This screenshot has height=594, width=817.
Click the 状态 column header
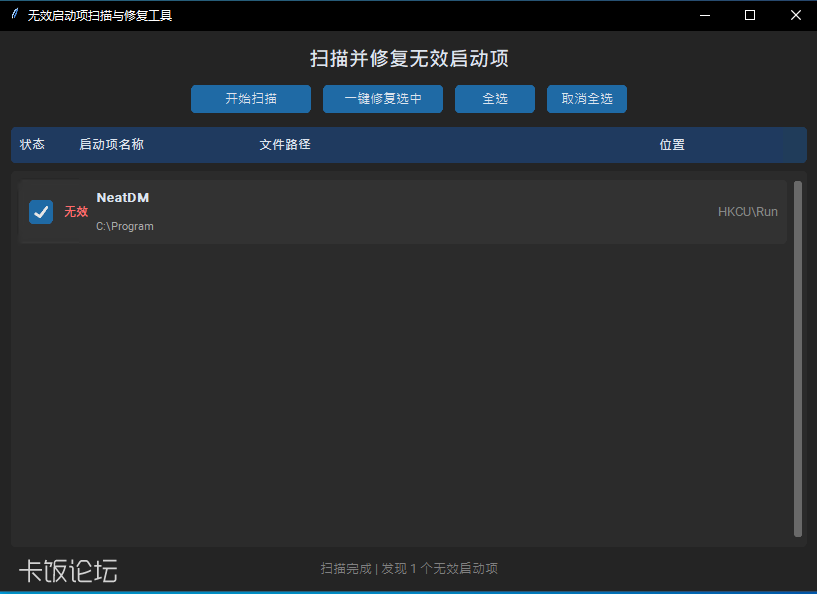click(x=32, y=144)
